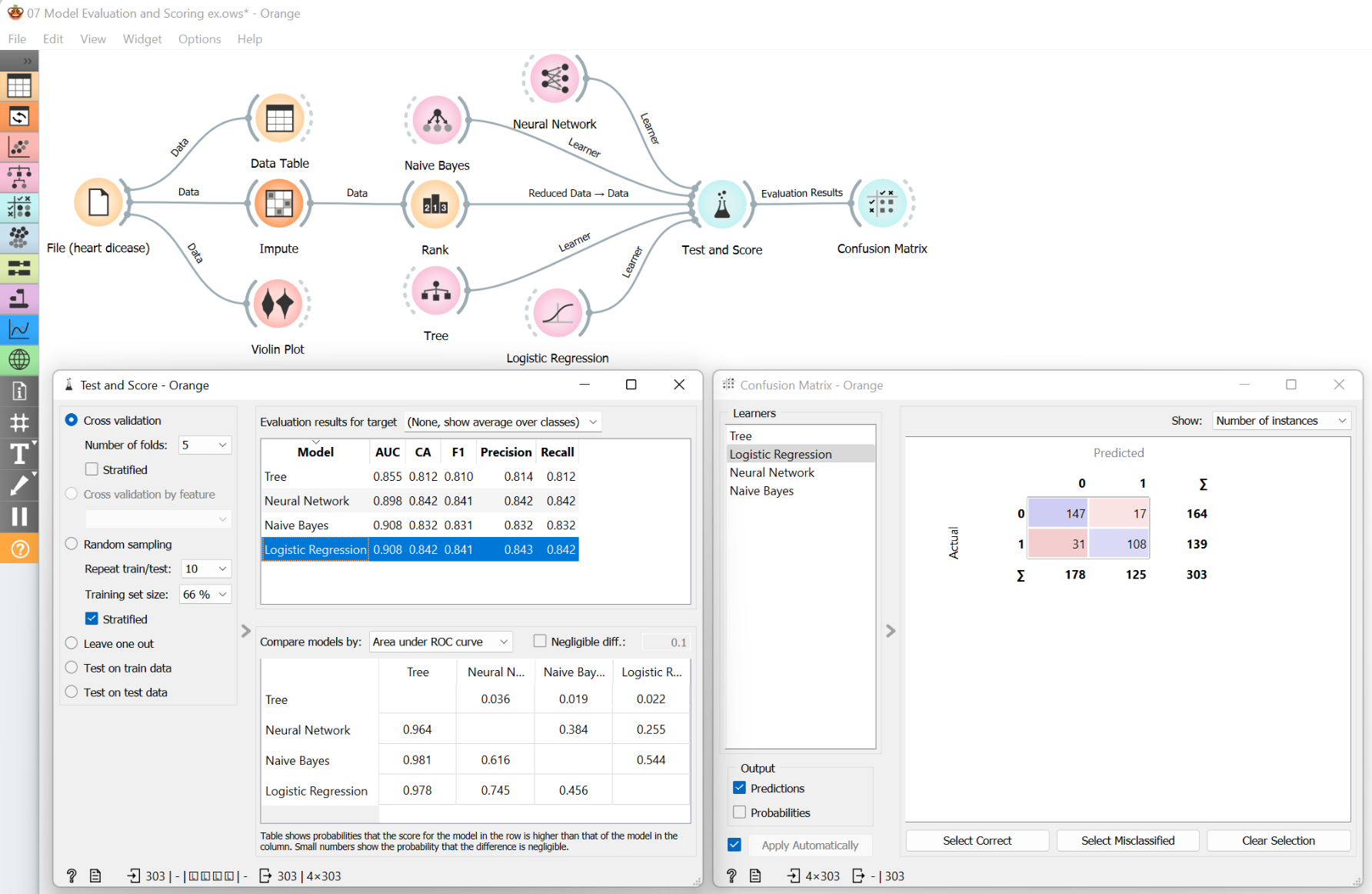Open the File (heart dicease) widget node
This screenshot has width=1372, height=894.
click(98, 203)
